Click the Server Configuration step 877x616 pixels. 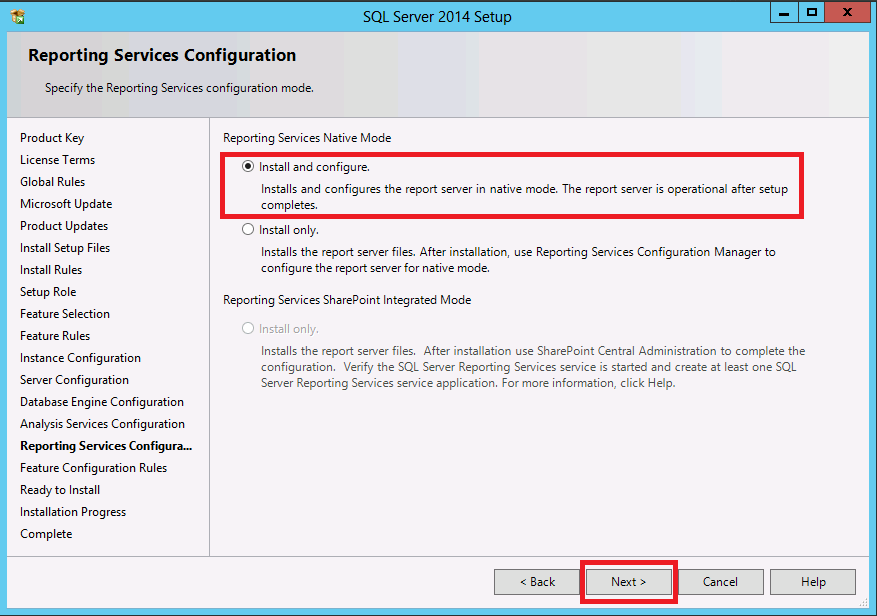[74, 380]
